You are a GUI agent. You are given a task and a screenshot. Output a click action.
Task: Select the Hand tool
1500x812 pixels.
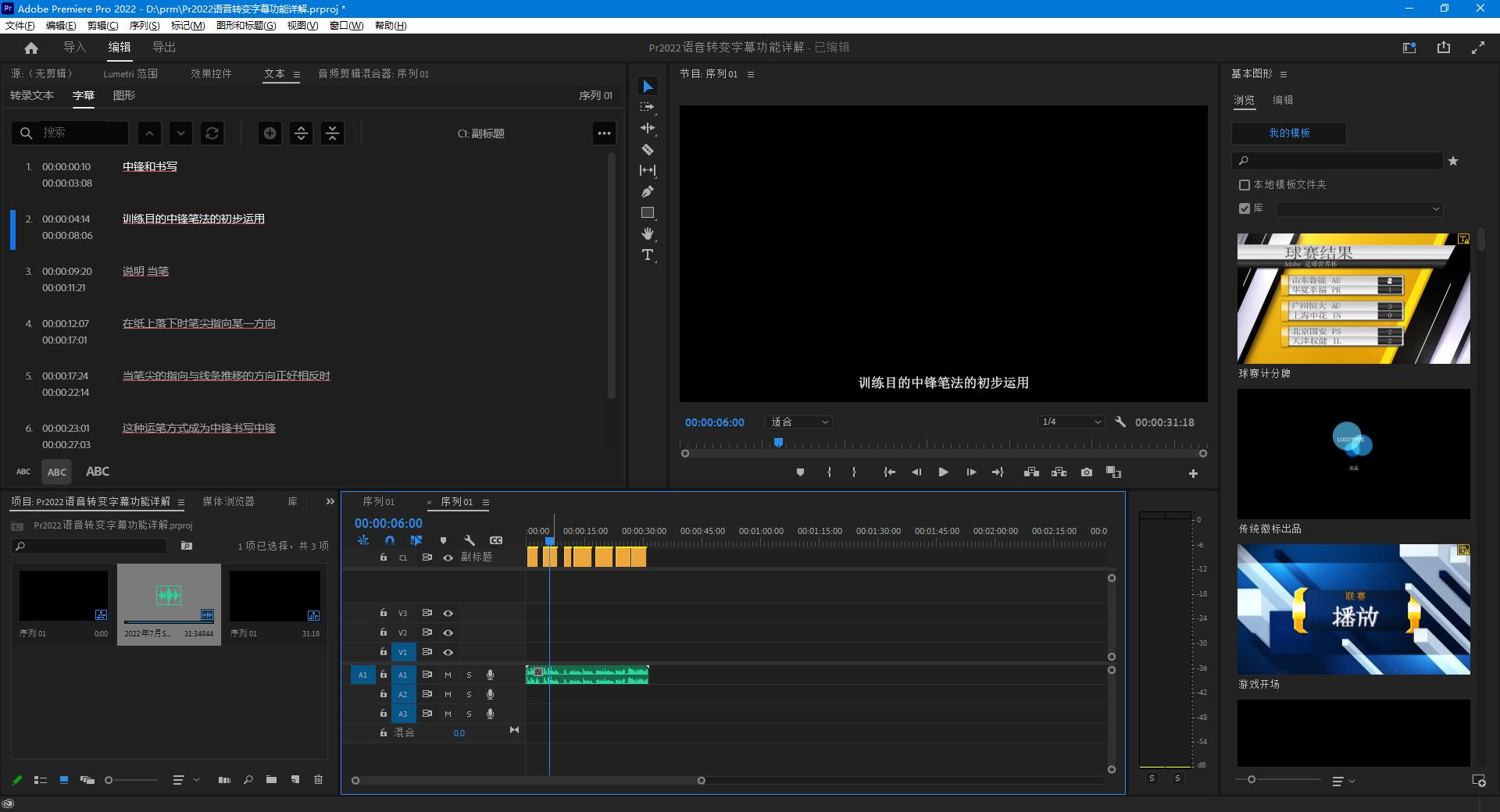[648, 233]
